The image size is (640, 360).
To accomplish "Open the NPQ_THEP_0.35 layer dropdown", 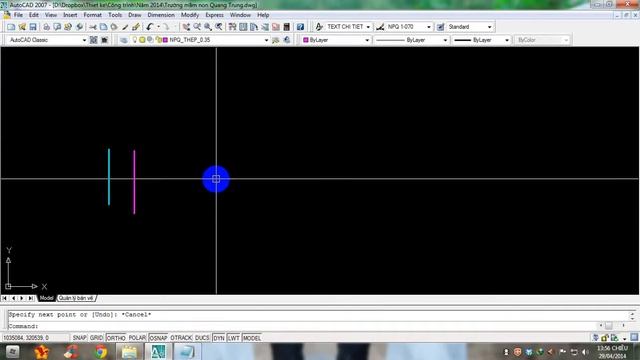I will (266, 40).
